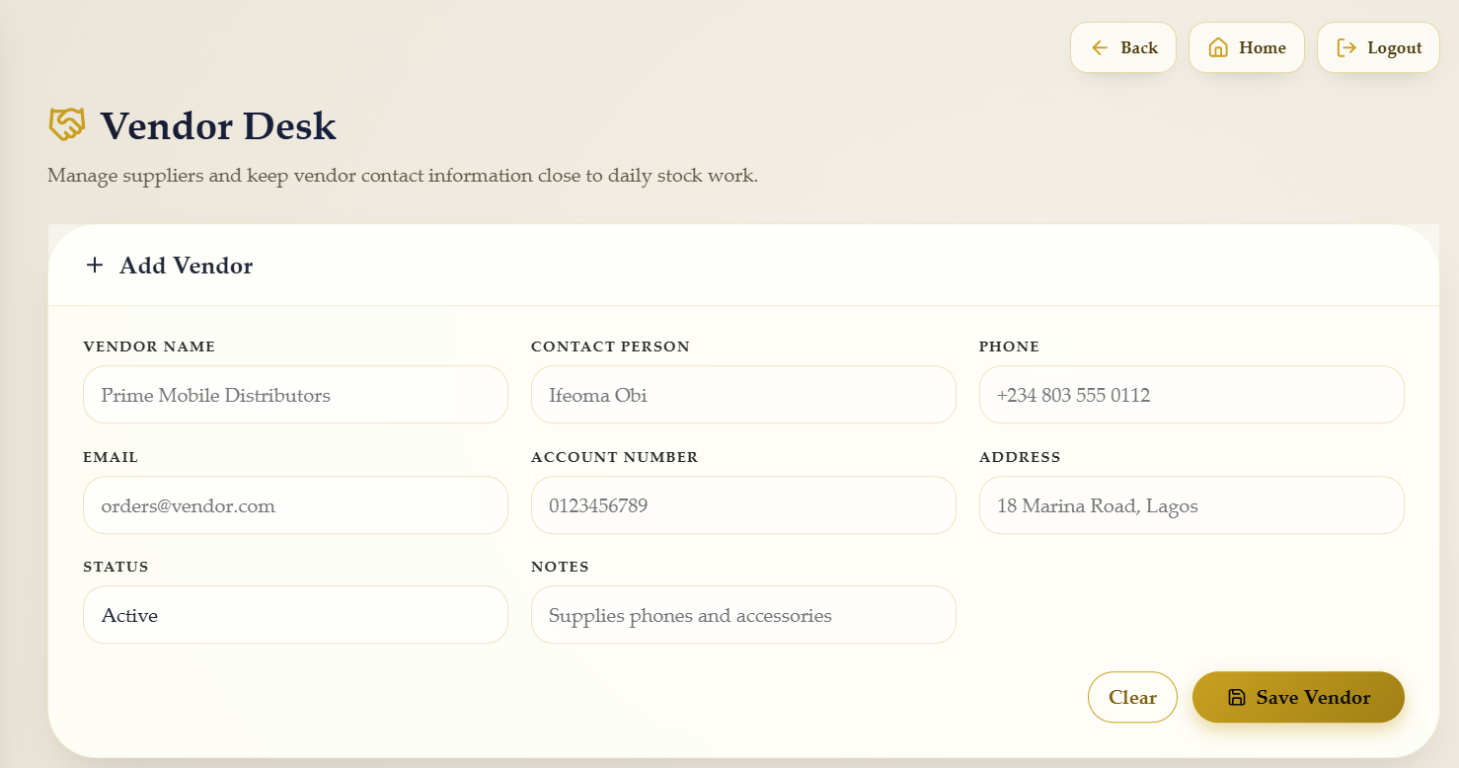This screenshot has width=1459, height=768.
Task: Click into the Email field
Action: tap(295, 505)
